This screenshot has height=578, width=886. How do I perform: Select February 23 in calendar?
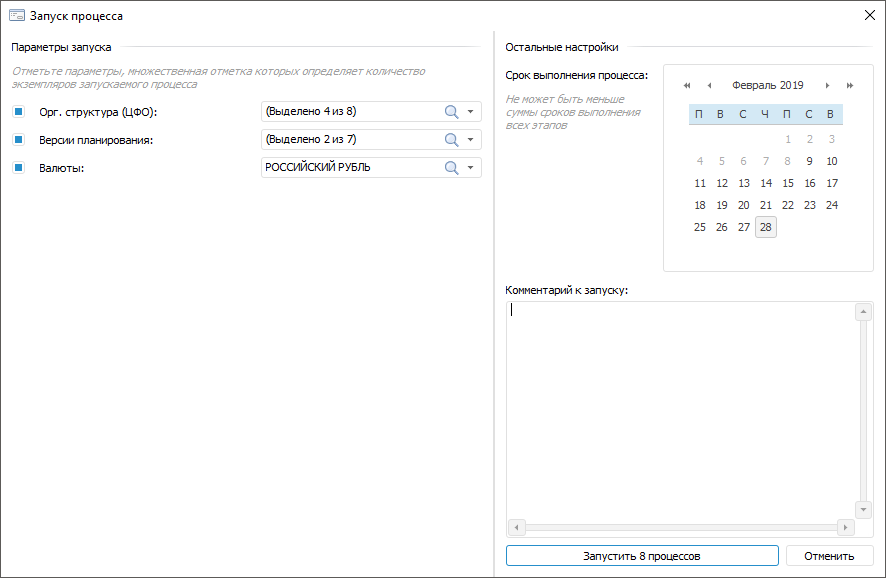pos(810,206)
